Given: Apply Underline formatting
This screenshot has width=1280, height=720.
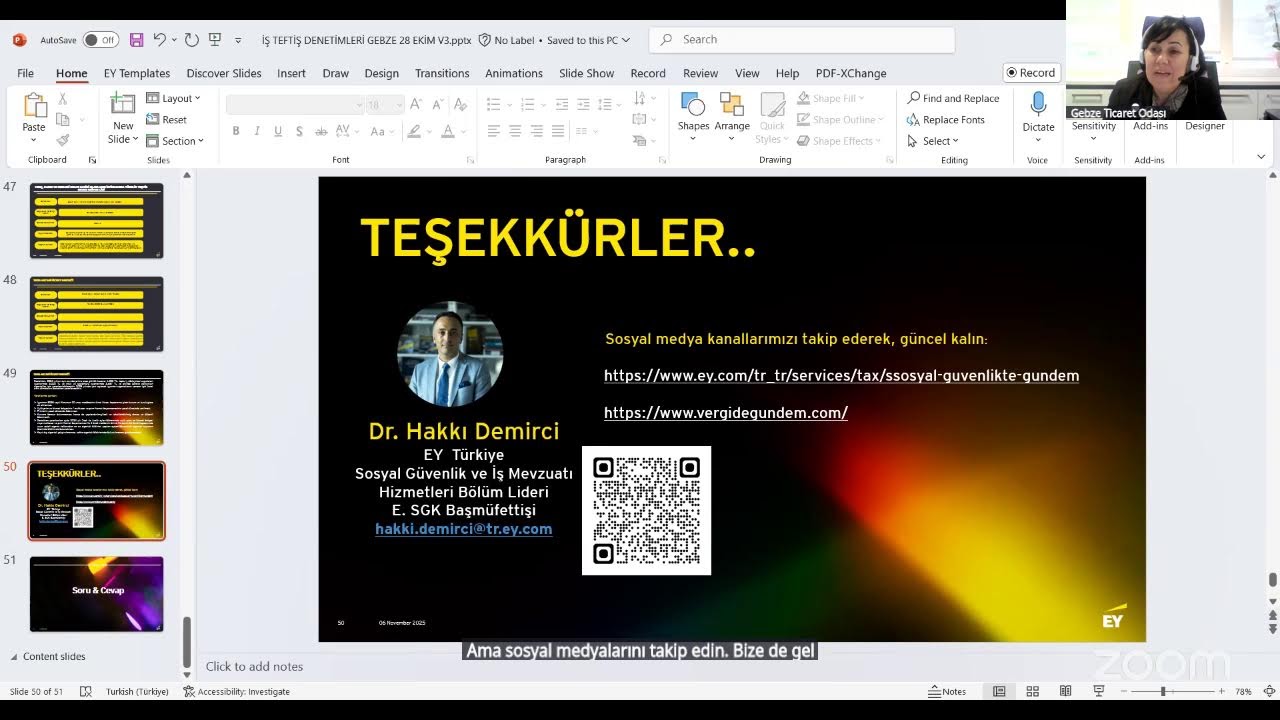Looking at the screenshot, I should coord(278,131).
